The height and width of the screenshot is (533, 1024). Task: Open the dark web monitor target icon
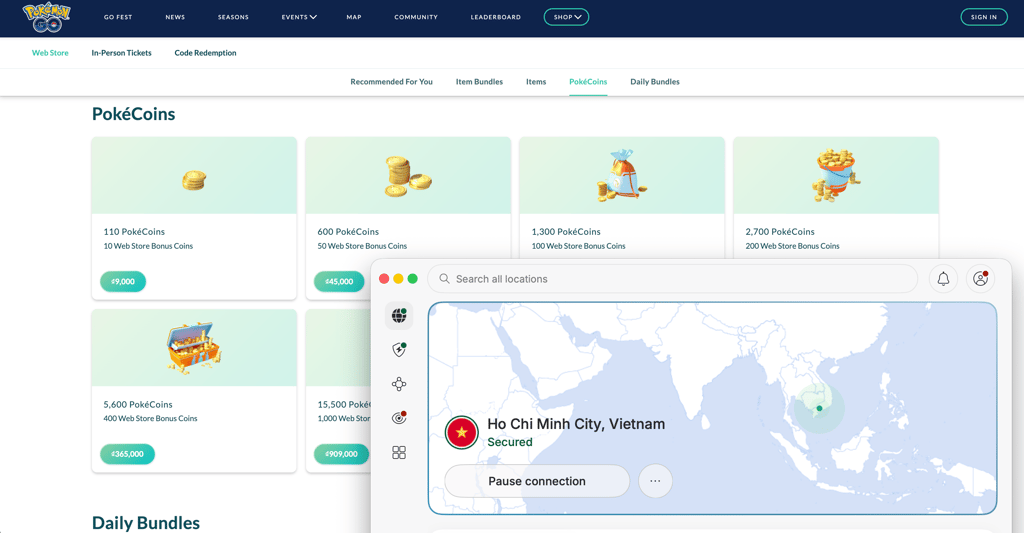[x=399, y=418]
